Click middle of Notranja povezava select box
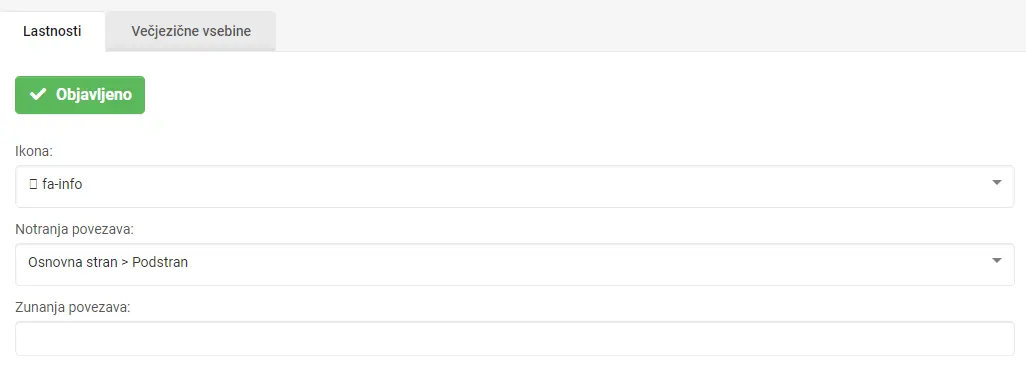 (515, 264)
